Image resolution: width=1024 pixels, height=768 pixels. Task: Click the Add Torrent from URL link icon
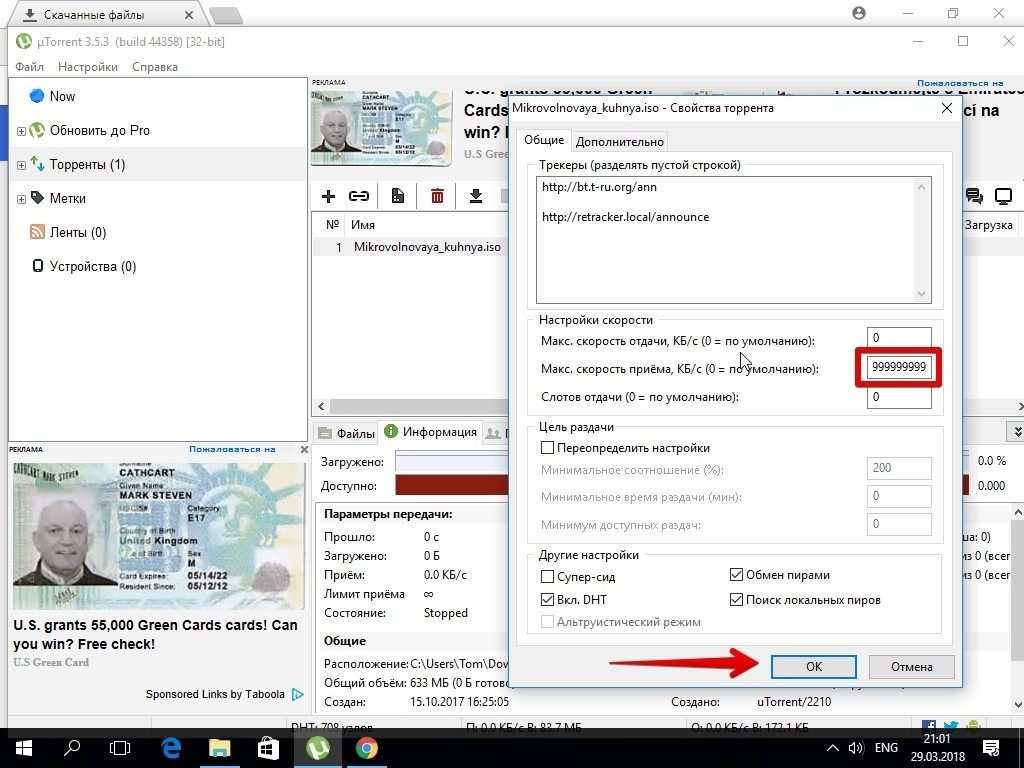point(359,196)
